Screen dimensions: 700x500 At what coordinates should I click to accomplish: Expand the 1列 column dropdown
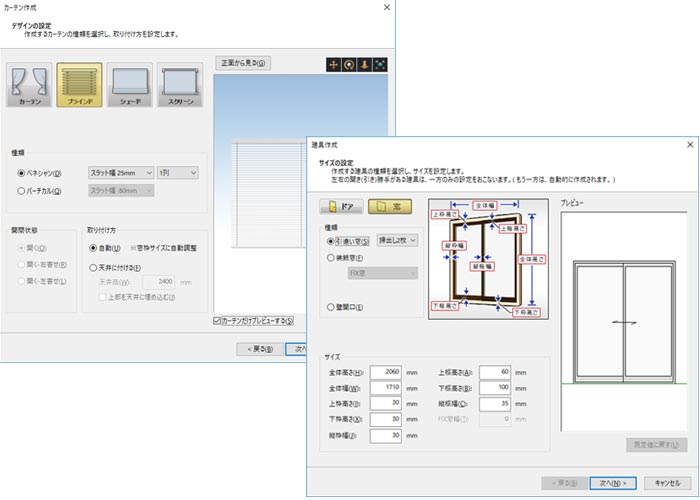(178, 173)
